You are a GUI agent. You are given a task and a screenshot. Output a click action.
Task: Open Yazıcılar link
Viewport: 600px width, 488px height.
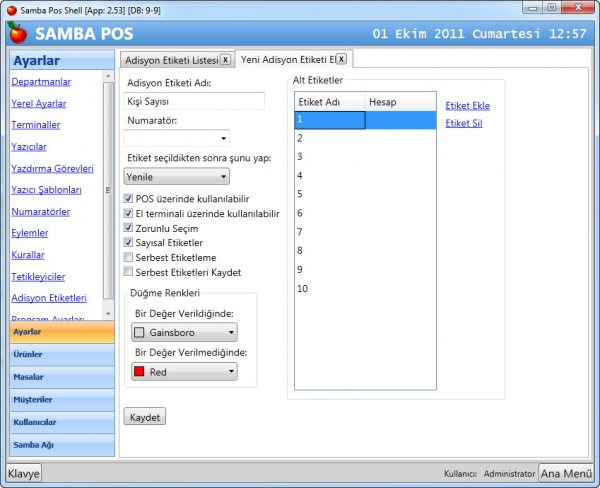tap(29, 147)
